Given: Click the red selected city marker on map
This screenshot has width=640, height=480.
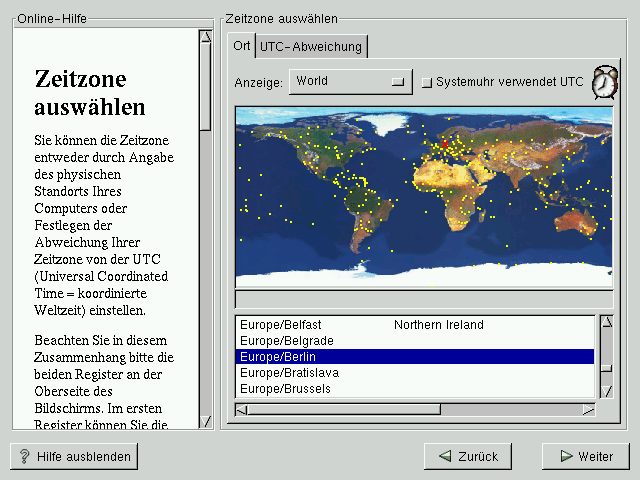Looking at the screenshot, I should (x=445, y=143).
